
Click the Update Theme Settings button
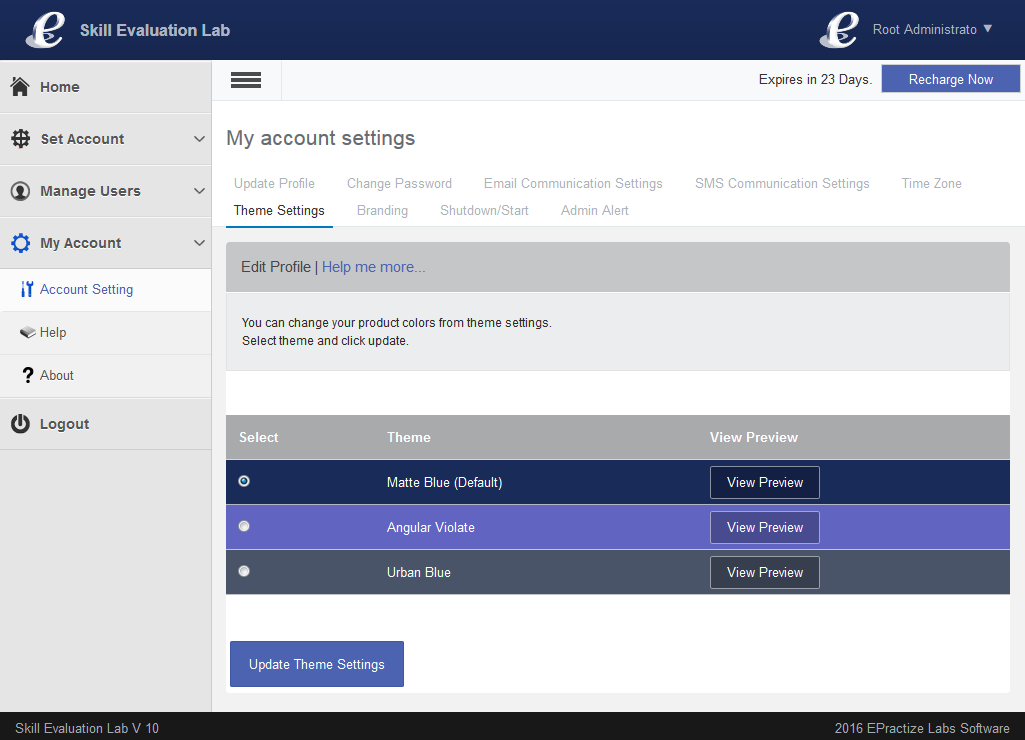point(317,664)
